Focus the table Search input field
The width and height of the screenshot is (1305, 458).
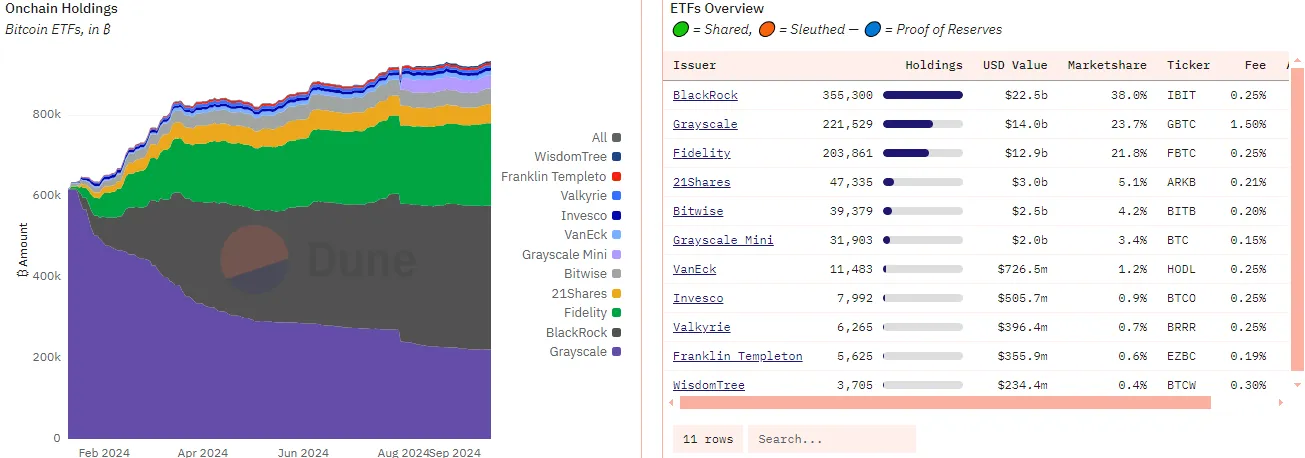pos(831,439)
